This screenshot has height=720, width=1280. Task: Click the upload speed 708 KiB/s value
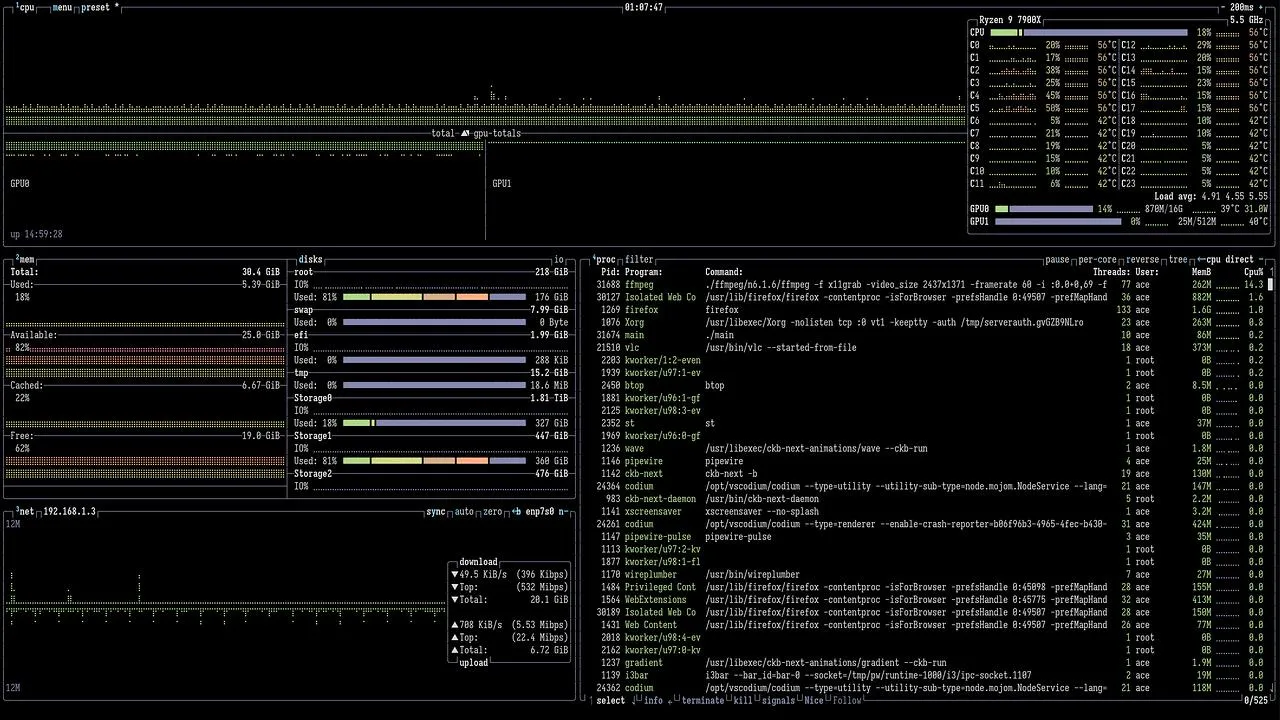pyautogui.click(x=483, y=624)
